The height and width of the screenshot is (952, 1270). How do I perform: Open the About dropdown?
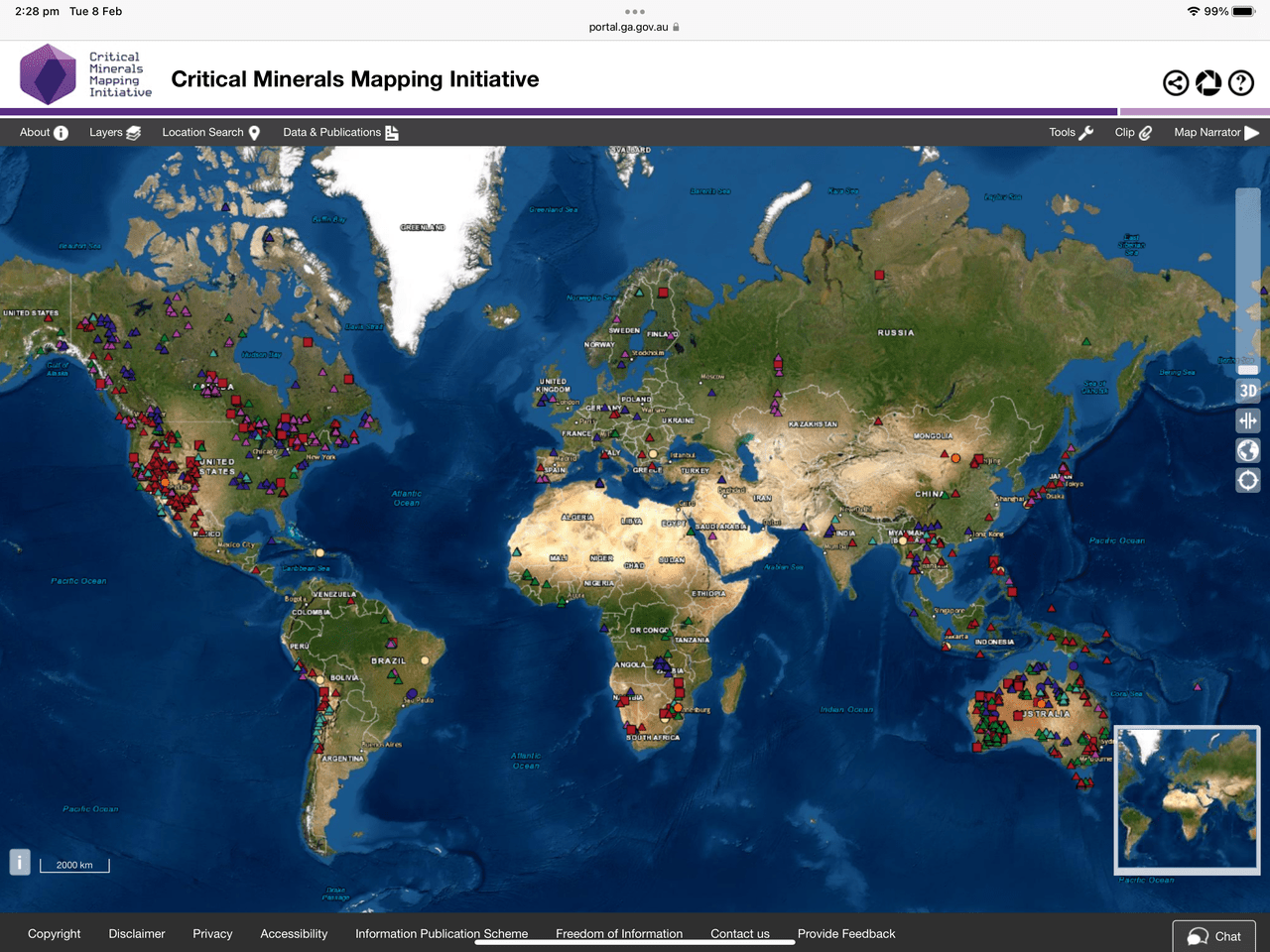42,132
